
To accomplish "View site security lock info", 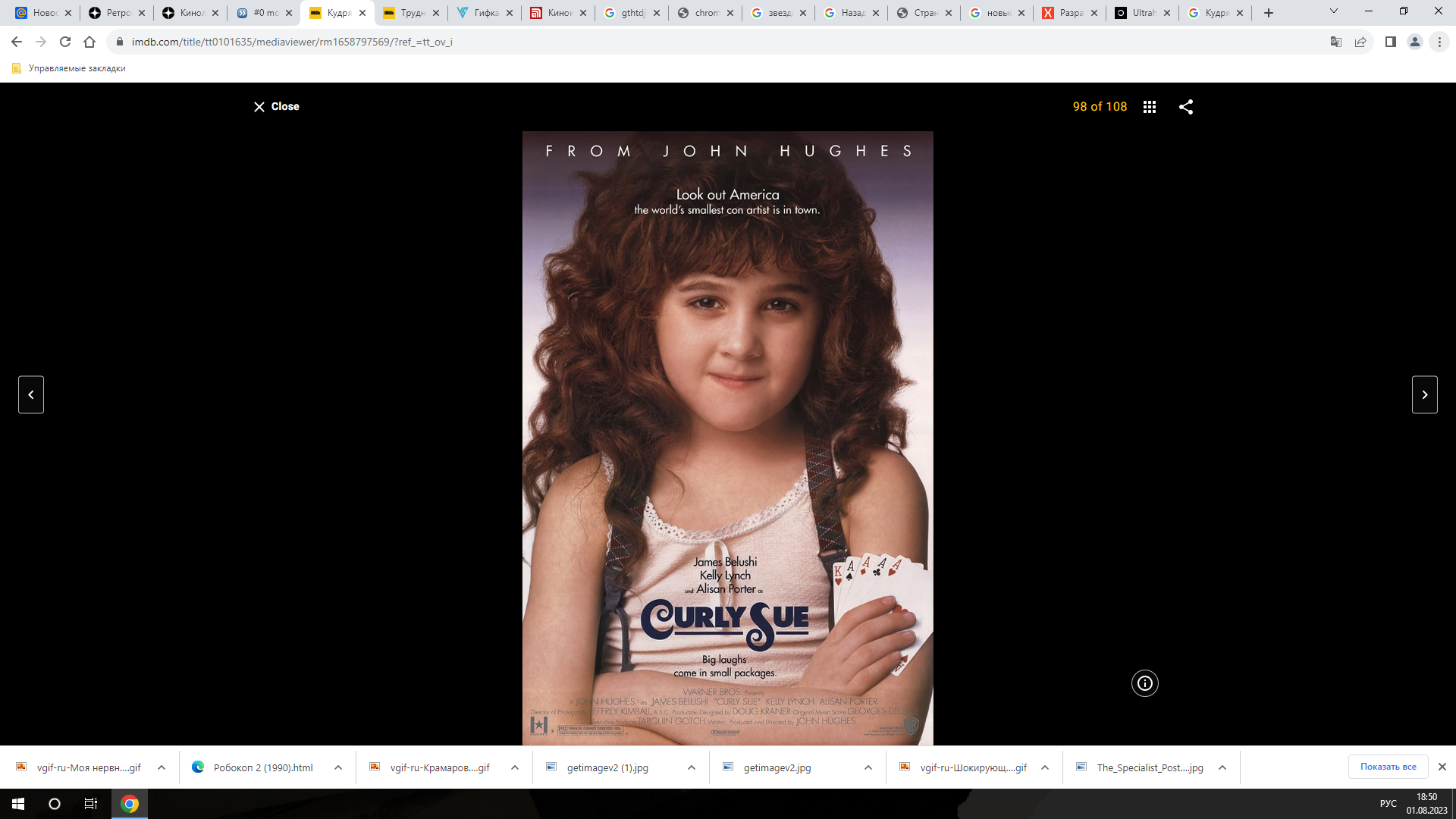I will tap(119, 42).
